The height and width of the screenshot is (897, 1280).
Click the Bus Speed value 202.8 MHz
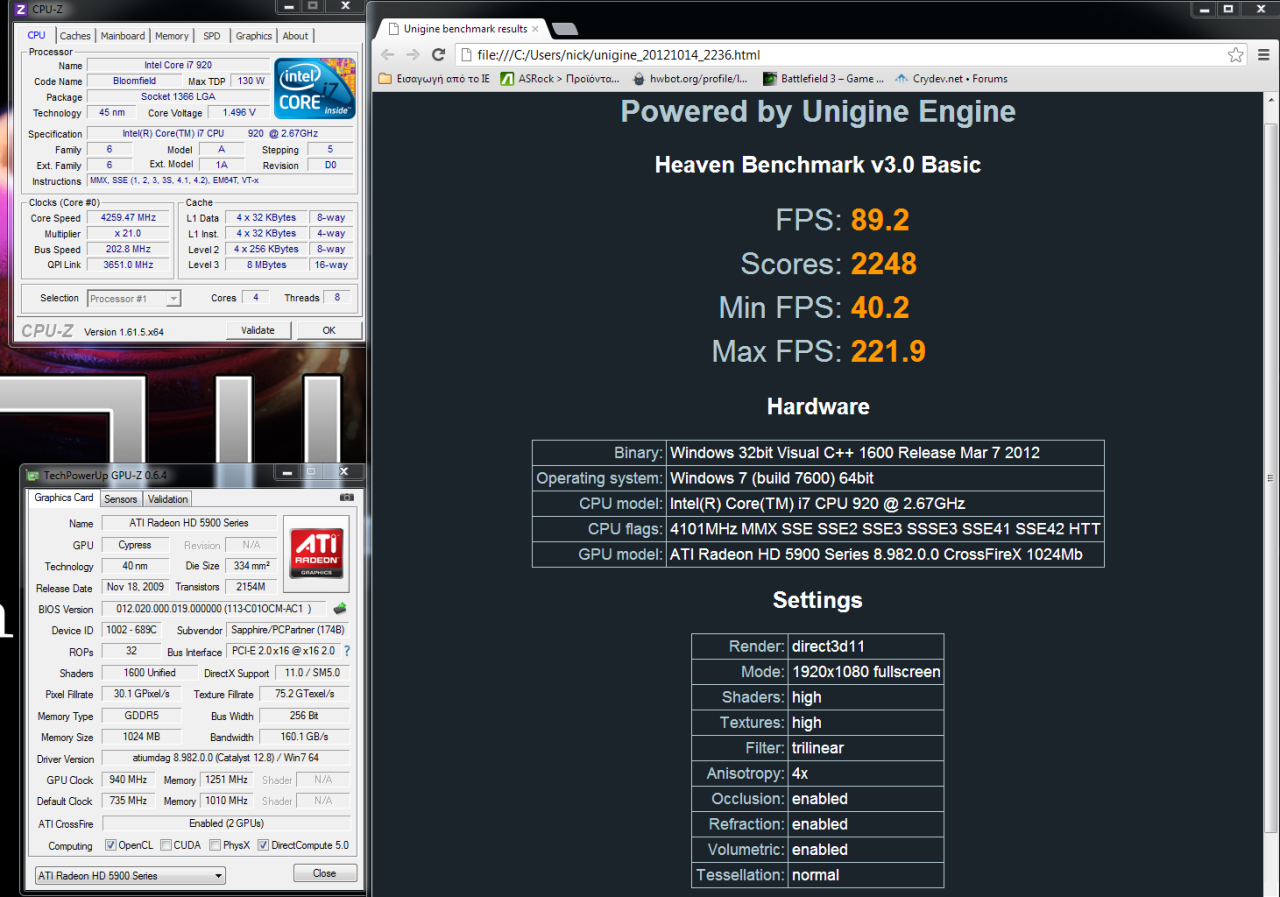tap(129, 250)
